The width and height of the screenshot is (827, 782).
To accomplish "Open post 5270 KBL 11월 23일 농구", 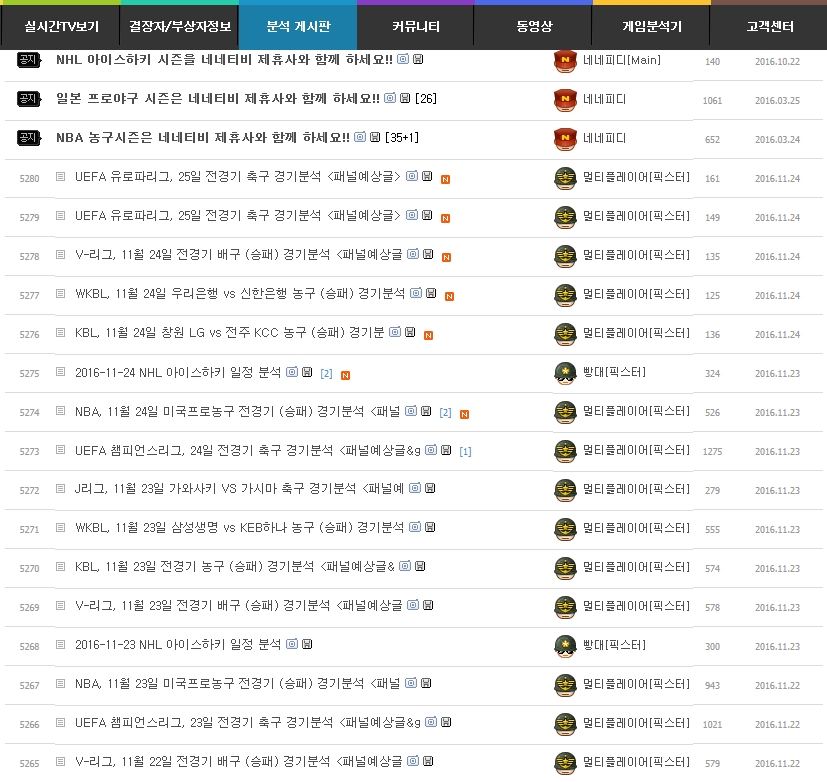I will 234,567.
